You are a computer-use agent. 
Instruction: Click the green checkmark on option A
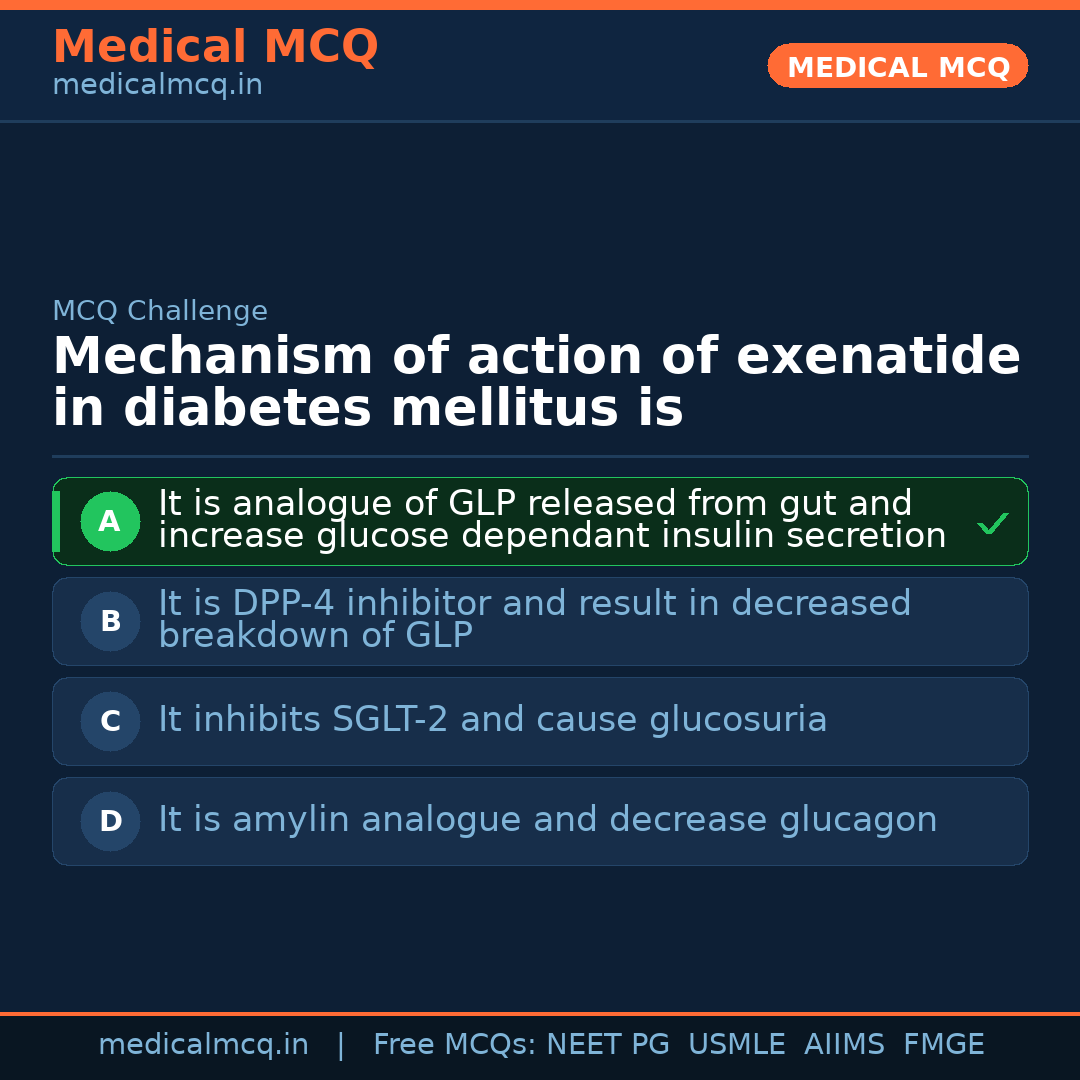coord(992,523)
